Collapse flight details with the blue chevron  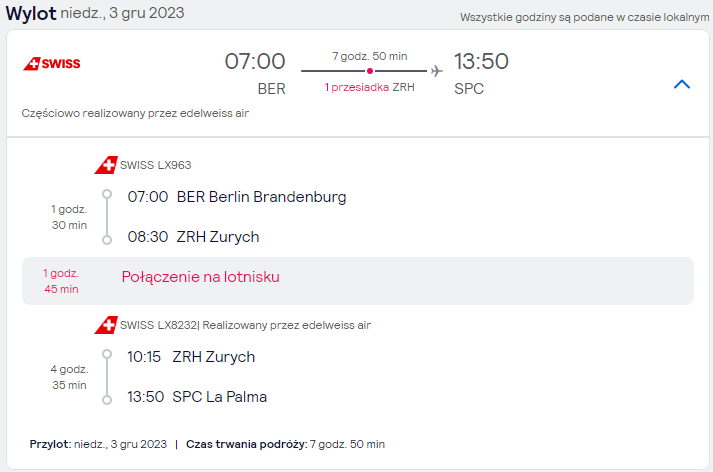coord(682,85)
